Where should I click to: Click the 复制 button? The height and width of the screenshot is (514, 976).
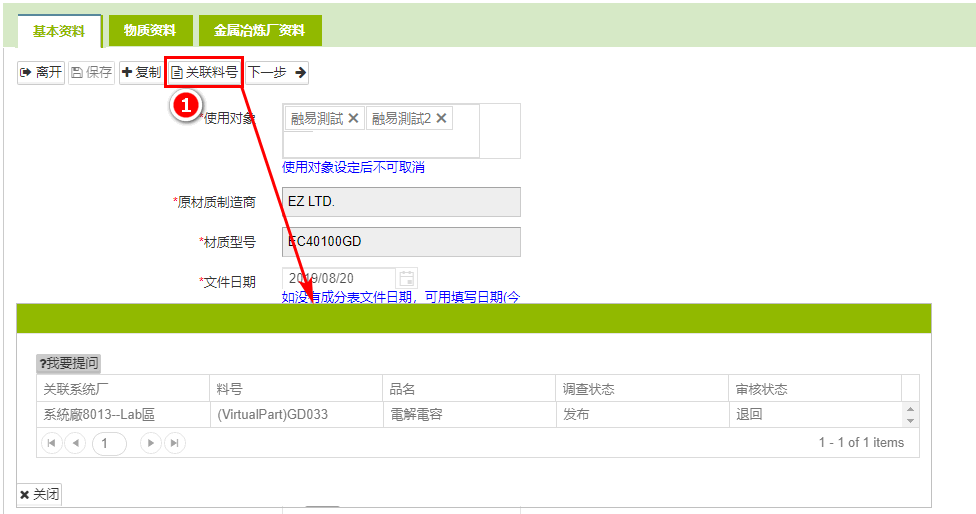(x=141, y=72)
